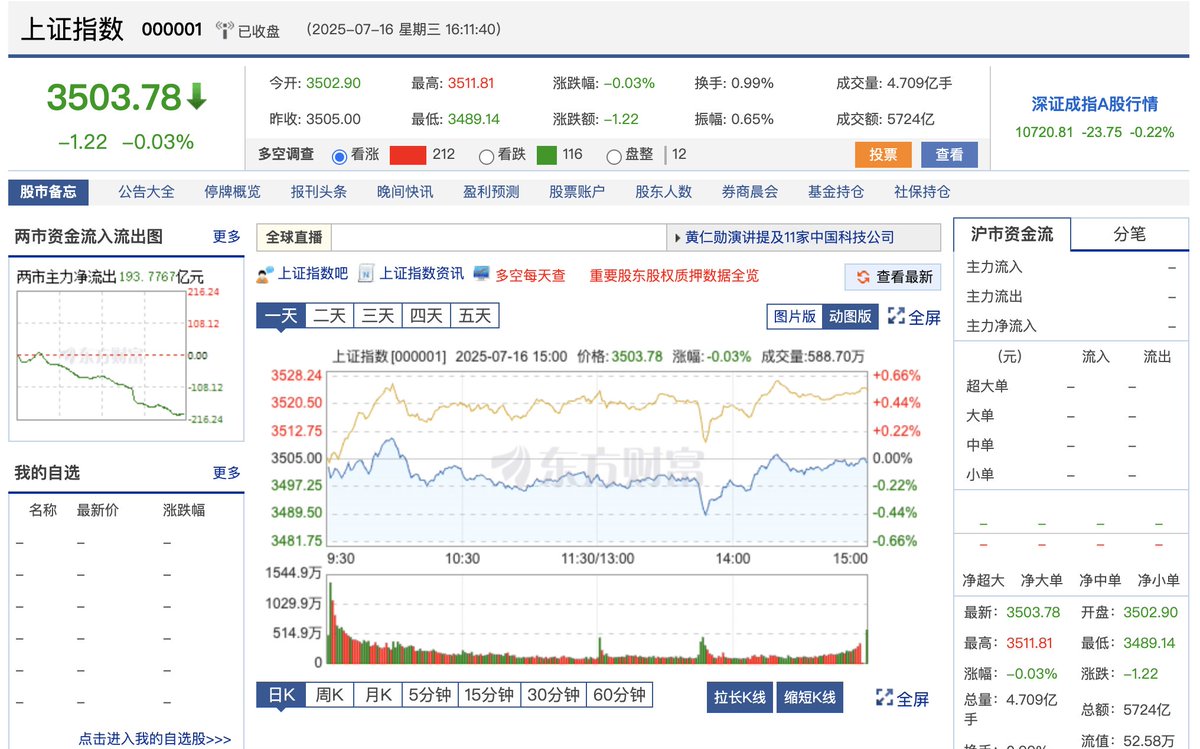Click the arrow before the 黄仁勋 headline

[677, 238]
